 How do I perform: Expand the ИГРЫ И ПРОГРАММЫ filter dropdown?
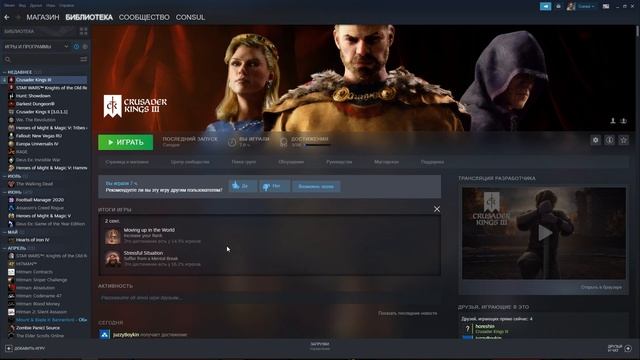pos(66,47)
